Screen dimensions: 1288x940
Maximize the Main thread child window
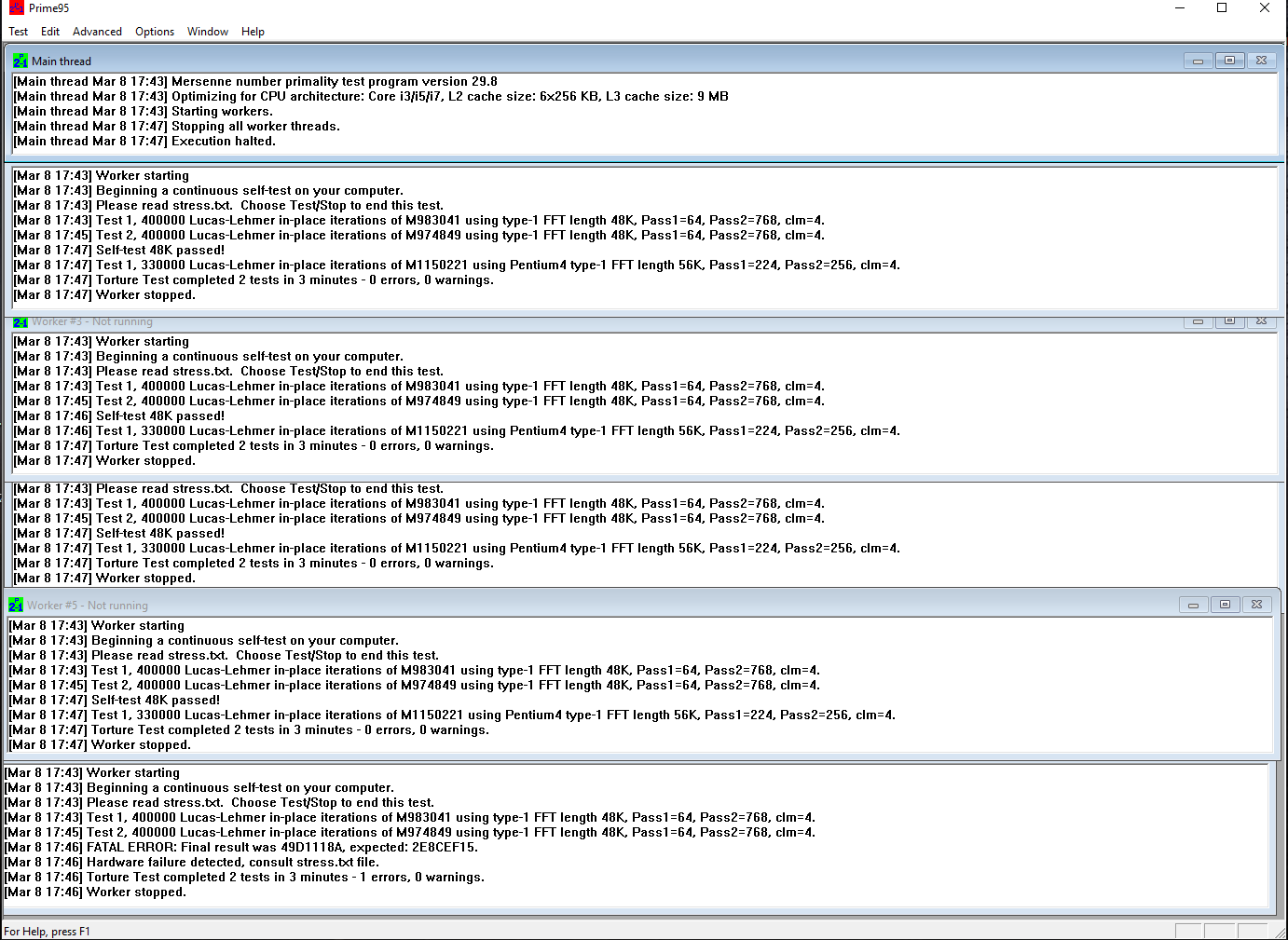point(1229,61)
